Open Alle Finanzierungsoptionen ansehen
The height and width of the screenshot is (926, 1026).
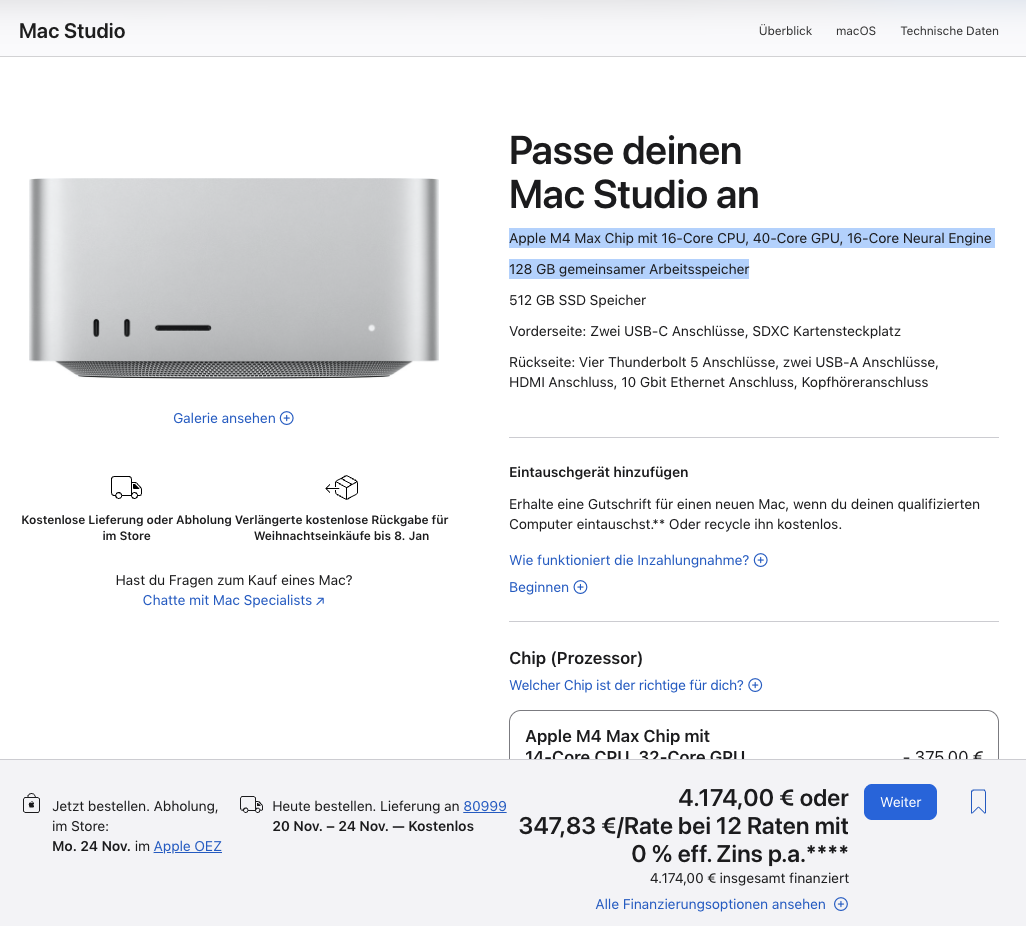[x=710, y=904]
